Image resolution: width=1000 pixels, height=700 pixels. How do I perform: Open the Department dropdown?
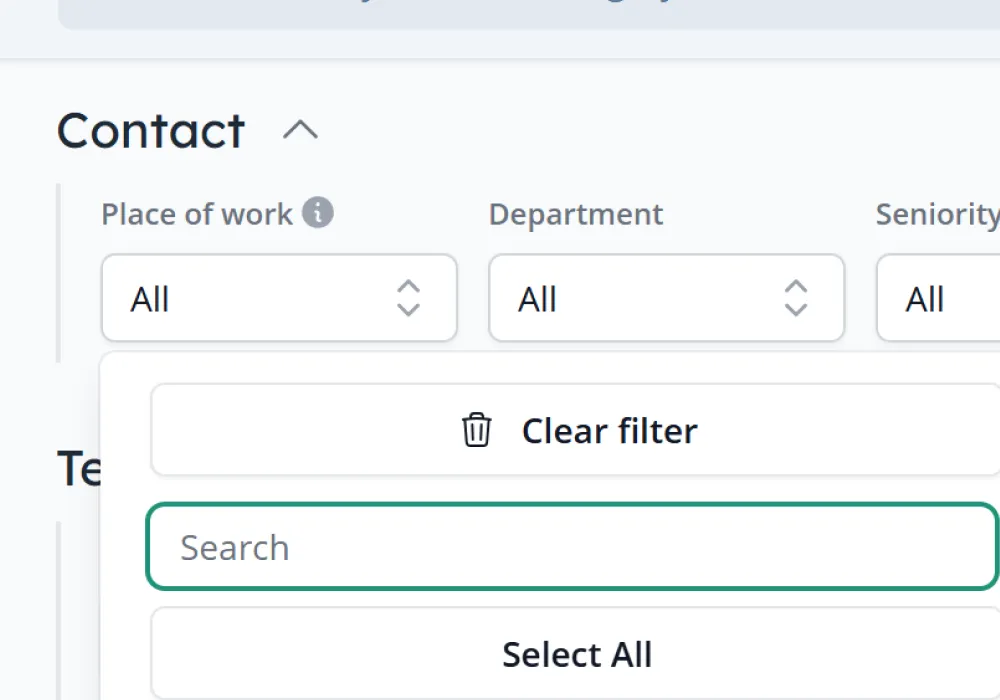point(666,298)
